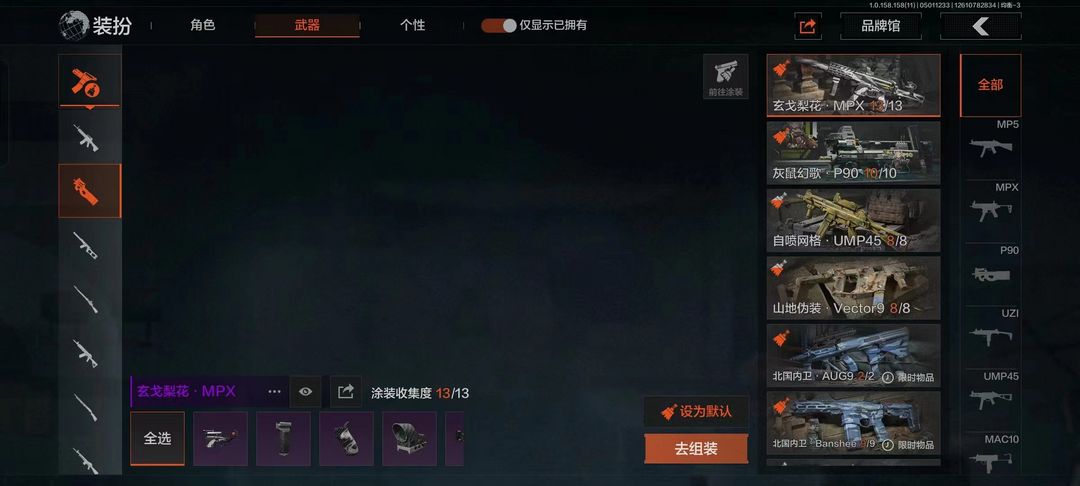Filter by UZI weapon icon
Viewport: 1080px width, 486px height.
(x=990, y=330)
